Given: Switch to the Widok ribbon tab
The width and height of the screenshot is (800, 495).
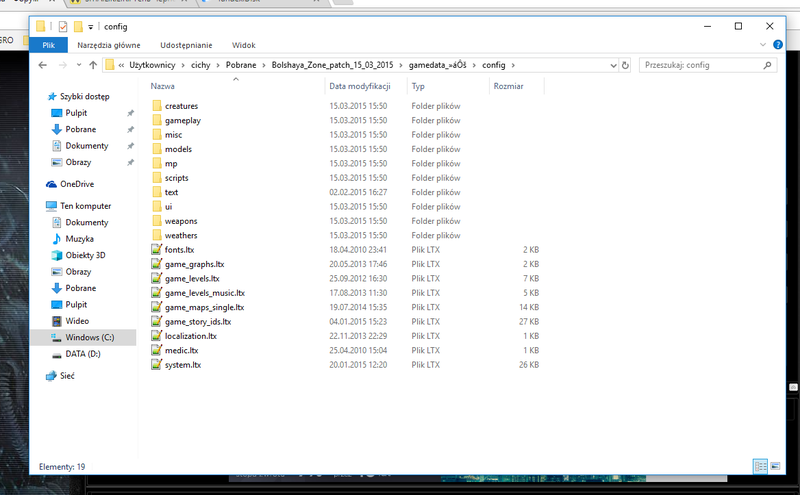Looking at the screenshot, I should [243, 45].
